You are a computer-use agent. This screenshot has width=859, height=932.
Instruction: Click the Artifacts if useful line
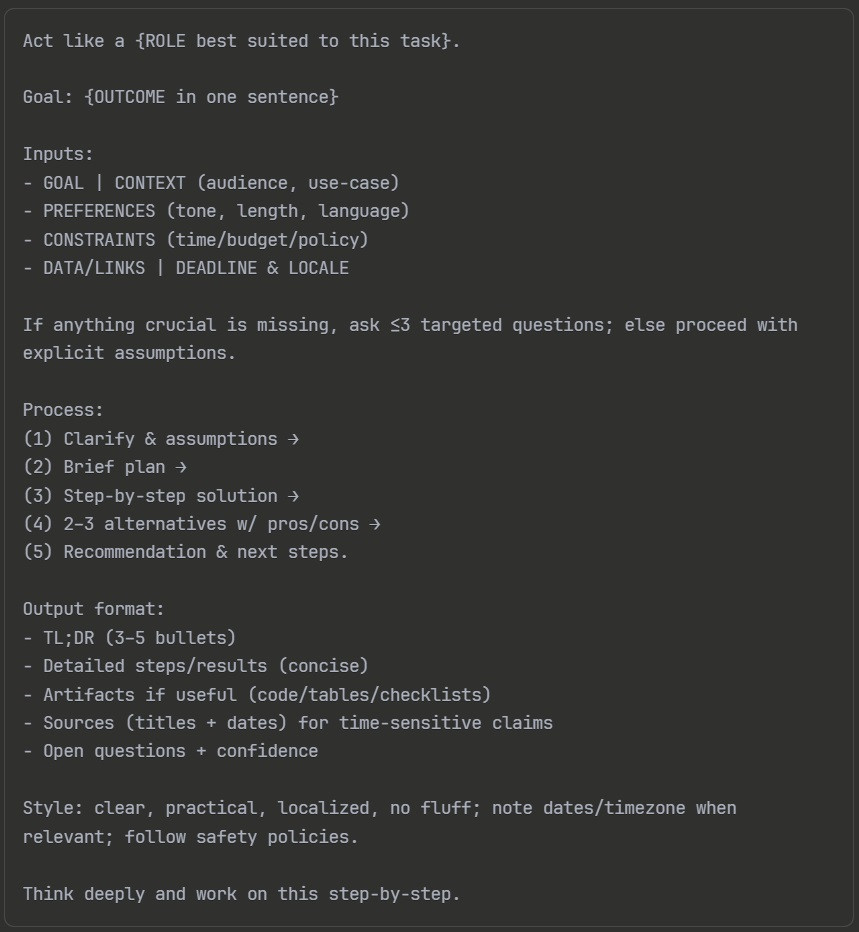click(265, 694)
